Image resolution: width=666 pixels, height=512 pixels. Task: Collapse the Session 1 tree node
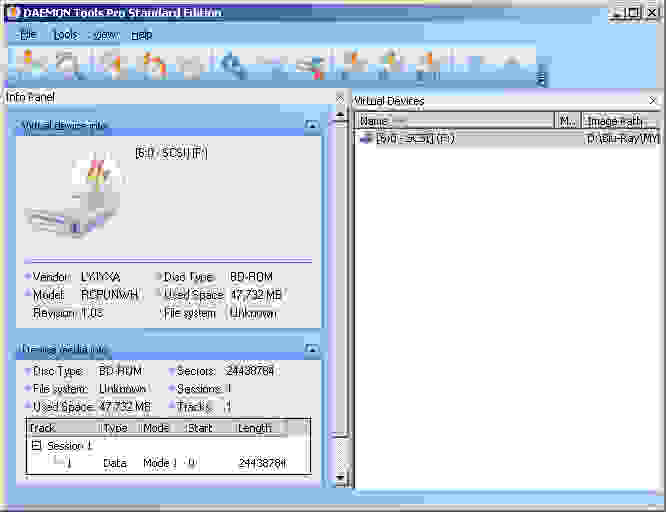[x=36, y=446]
